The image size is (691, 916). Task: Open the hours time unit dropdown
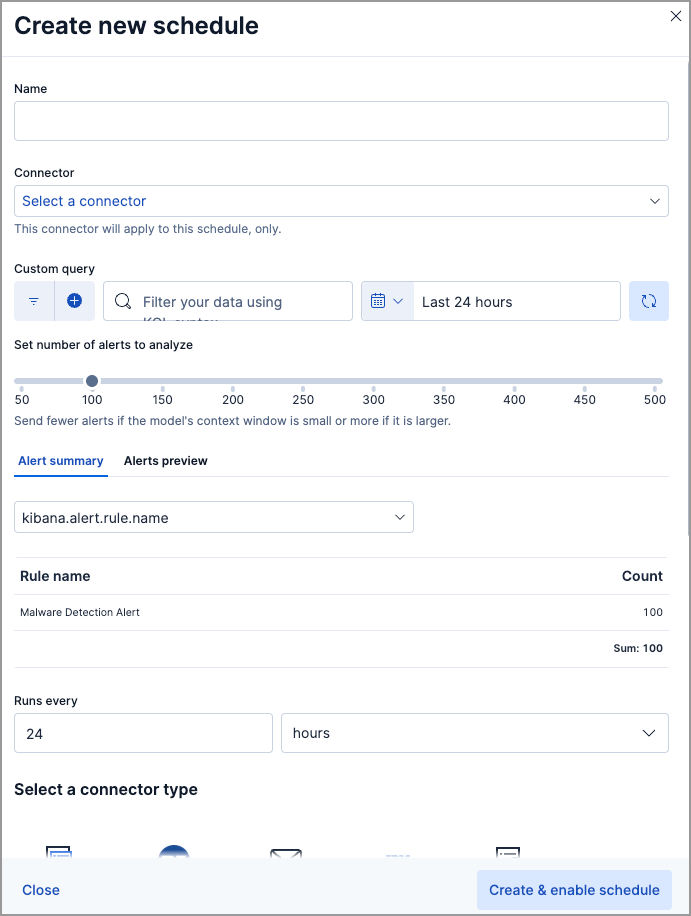click(x=474, y=733)
